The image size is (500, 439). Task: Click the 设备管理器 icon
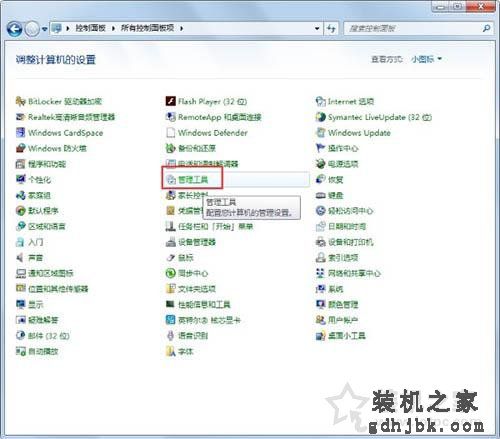(x=171, y=242)
